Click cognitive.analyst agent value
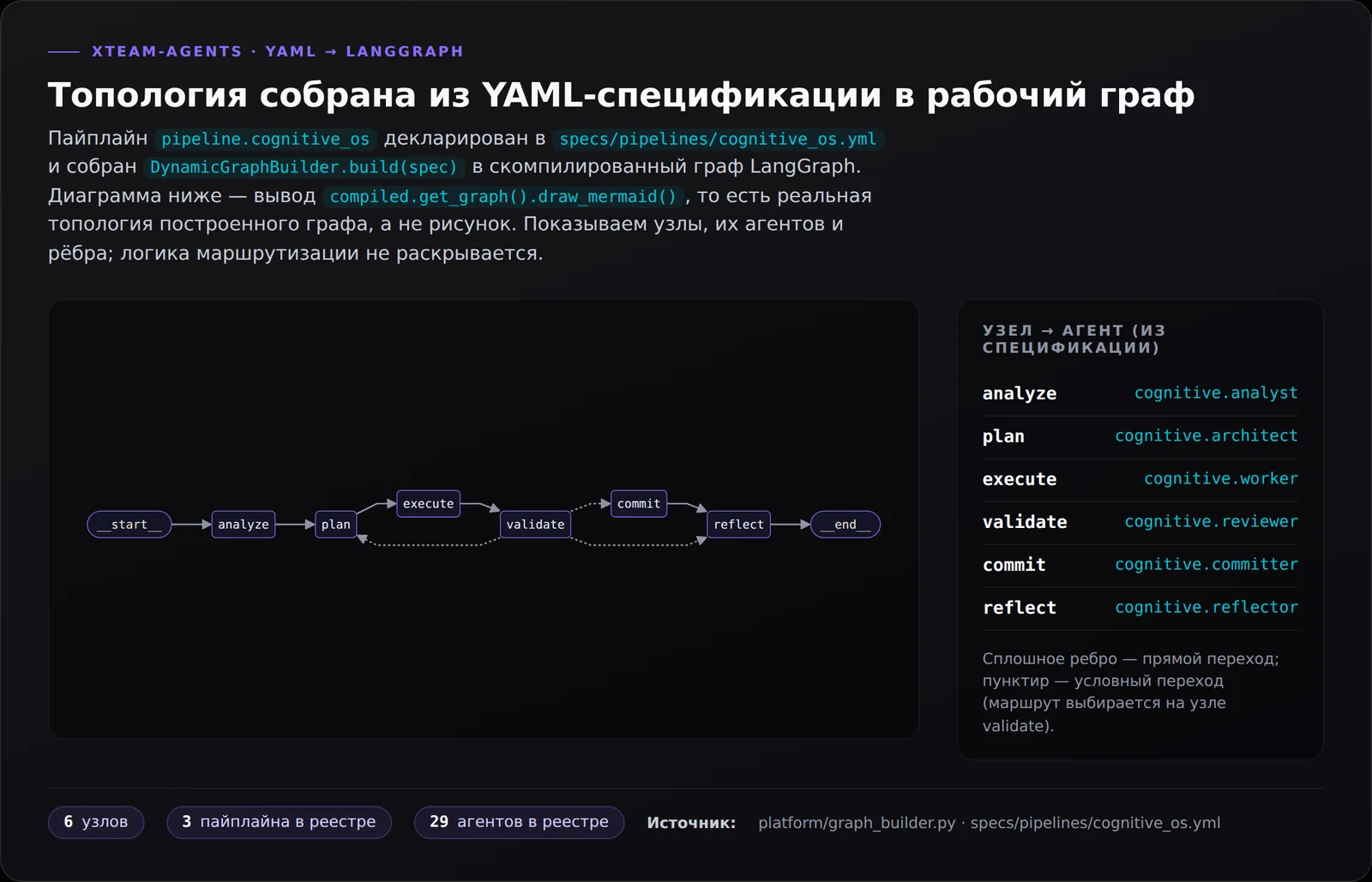 pos(1216,393)
